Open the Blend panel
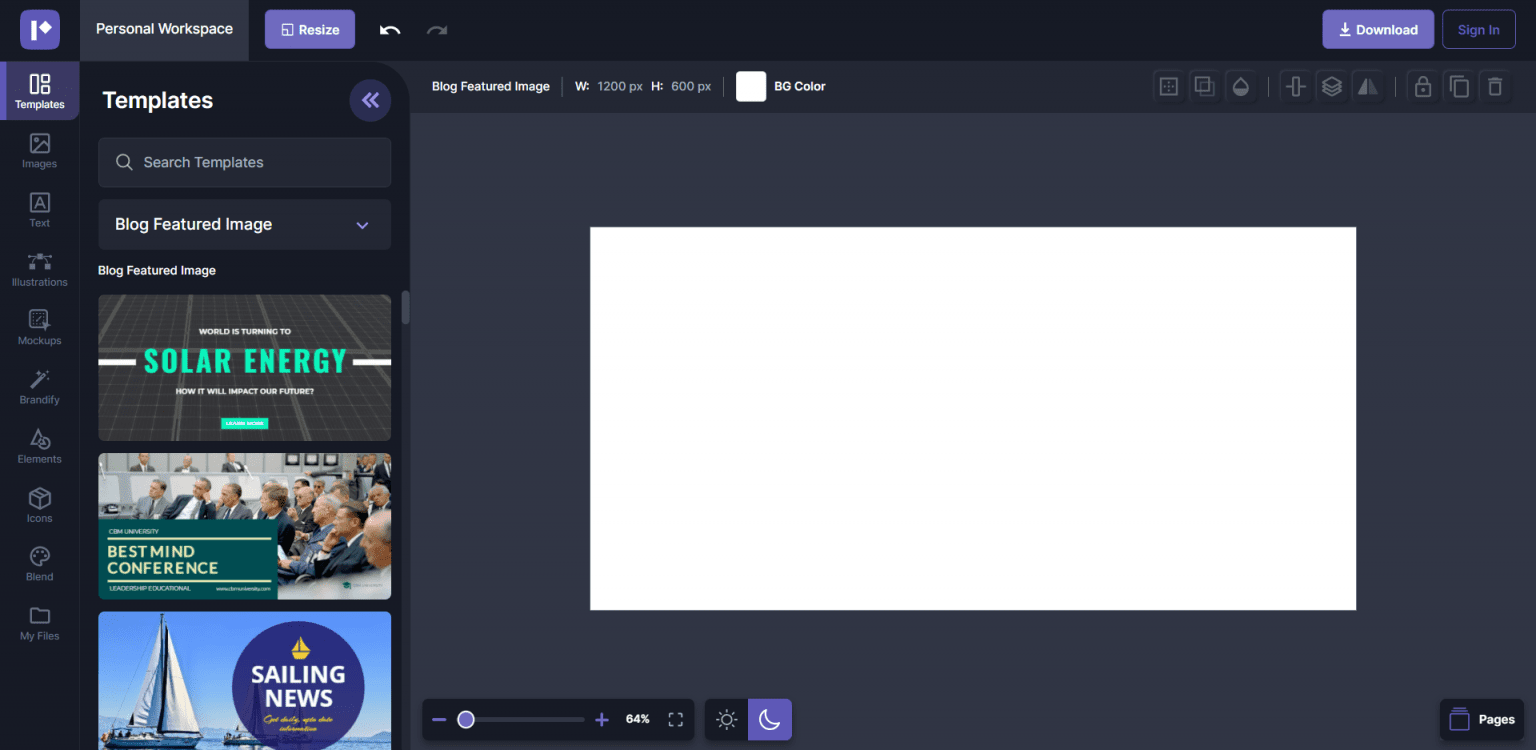 (40, 564)
